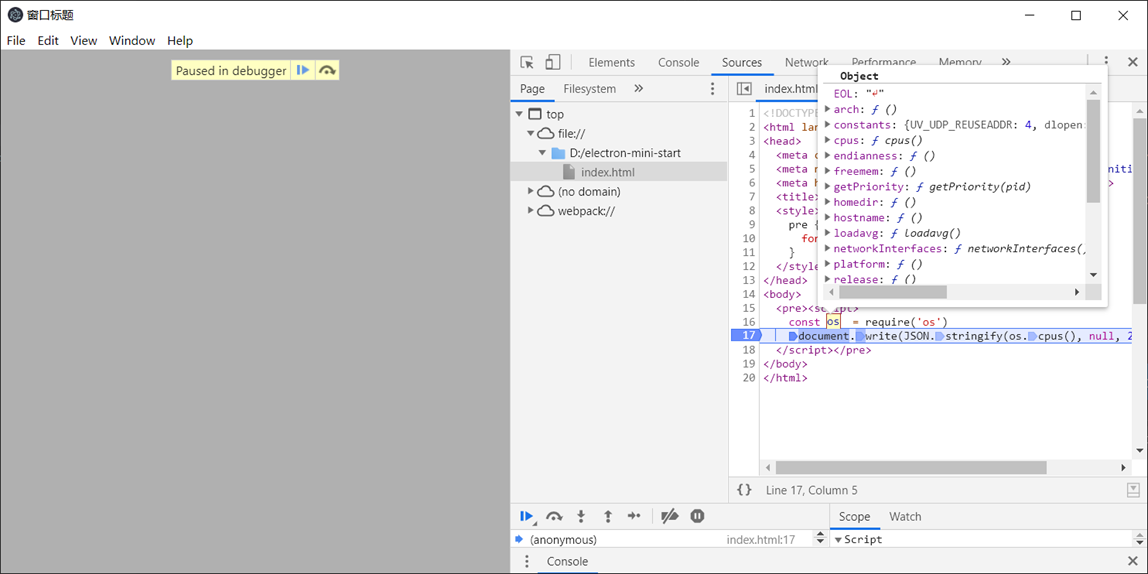Open index.html:17 source link
The height and width of the screenshot is (574, 1148).
760,540
